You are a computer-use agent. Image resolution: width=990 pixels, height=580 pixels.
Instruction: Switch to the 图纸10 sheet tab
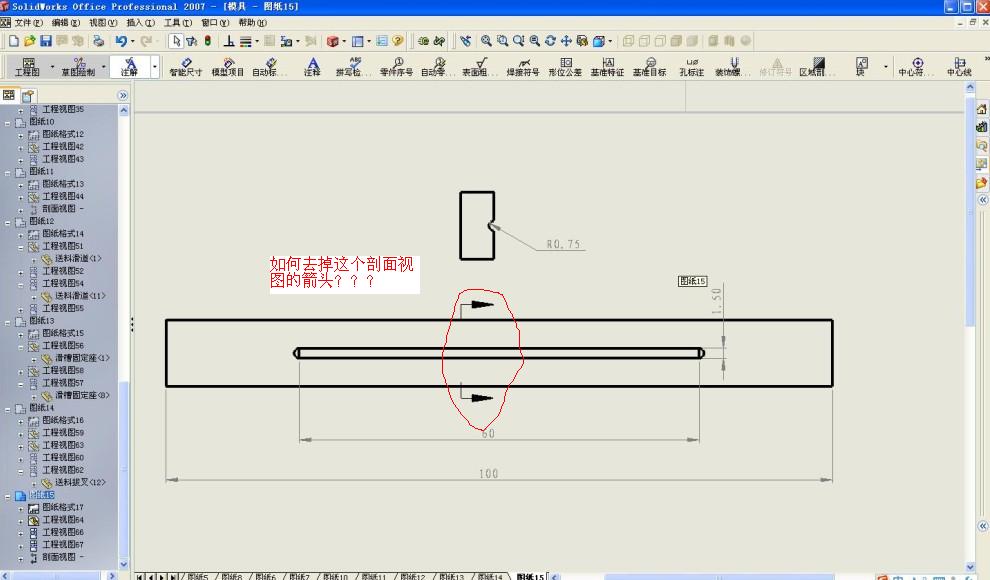(x=335, y=576)
